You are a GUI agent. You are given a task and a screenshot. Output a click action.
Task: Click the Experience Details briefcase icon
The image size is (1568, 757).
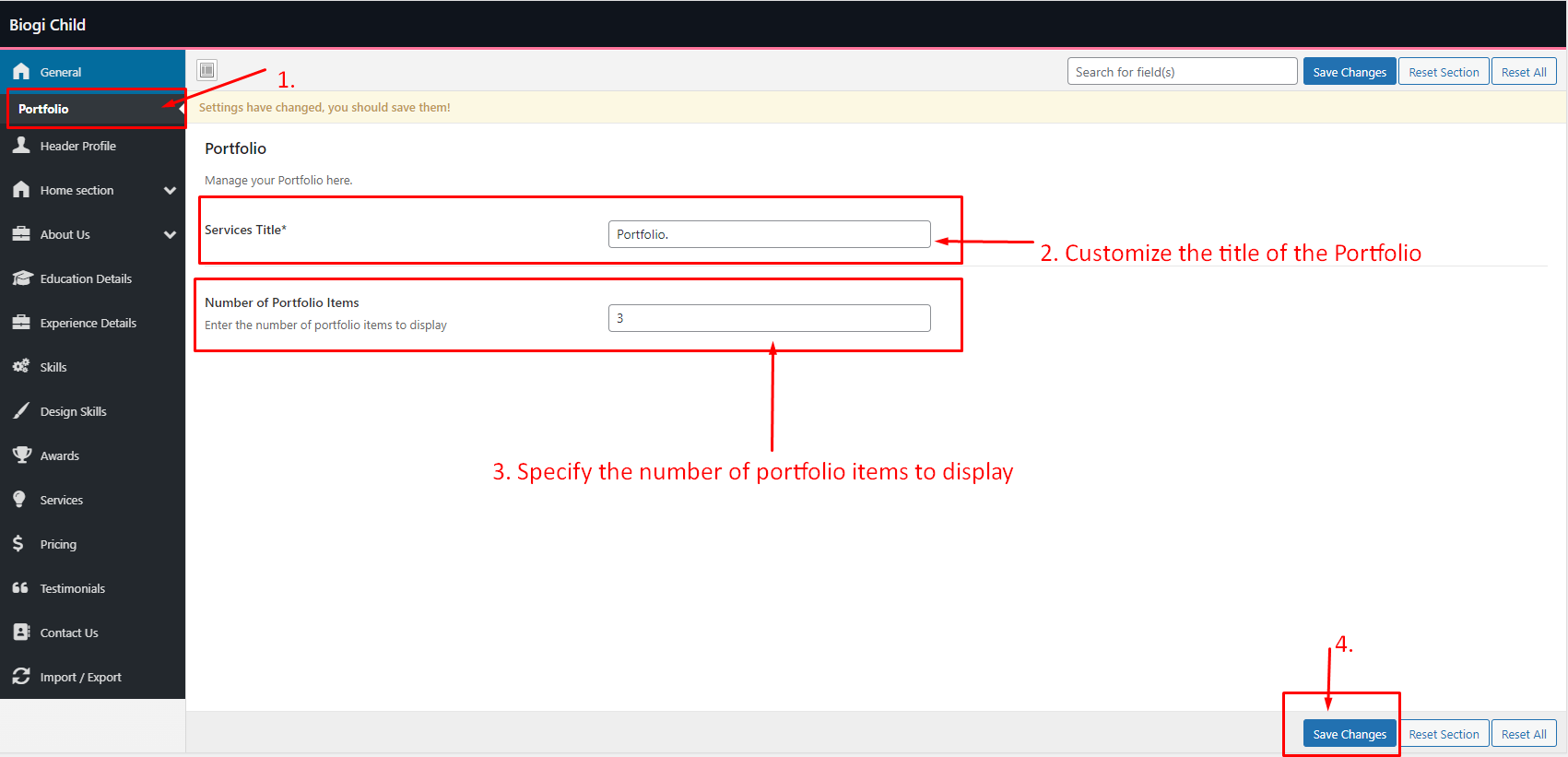click(x=21, y=323)
